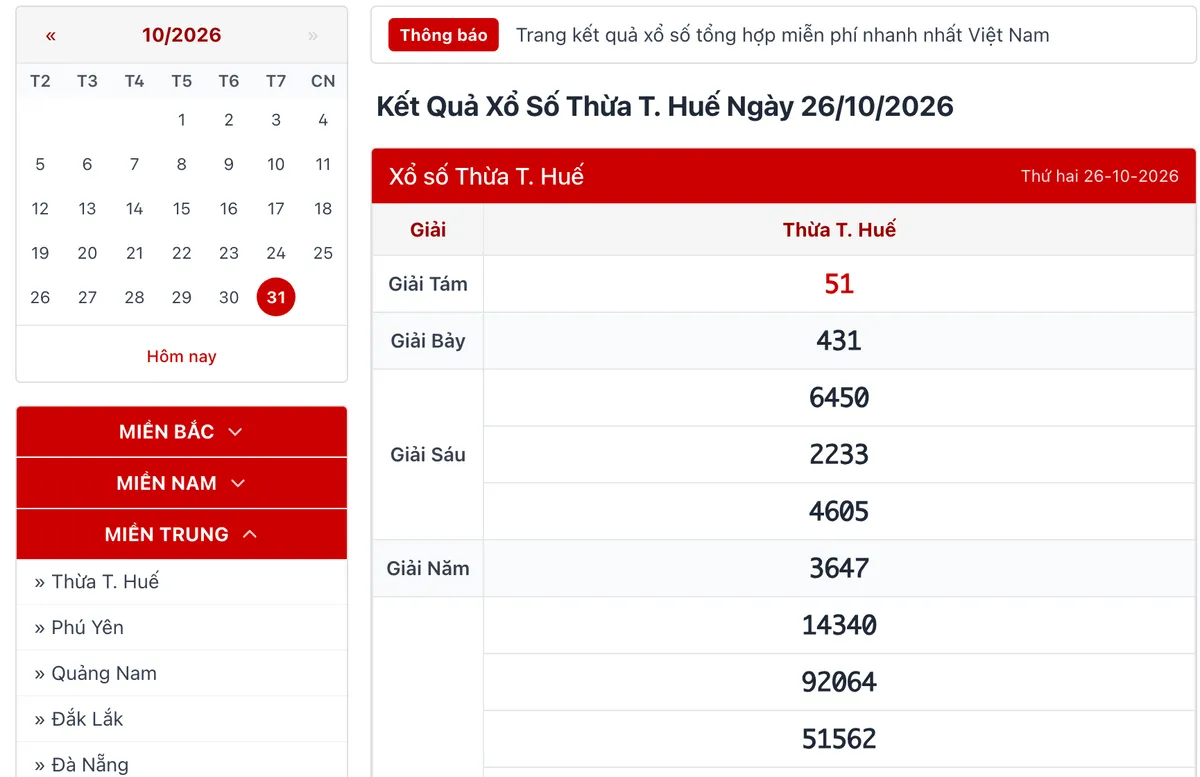
Task: Expand the MIỀN NAM region menu
Action: point(181,483)
